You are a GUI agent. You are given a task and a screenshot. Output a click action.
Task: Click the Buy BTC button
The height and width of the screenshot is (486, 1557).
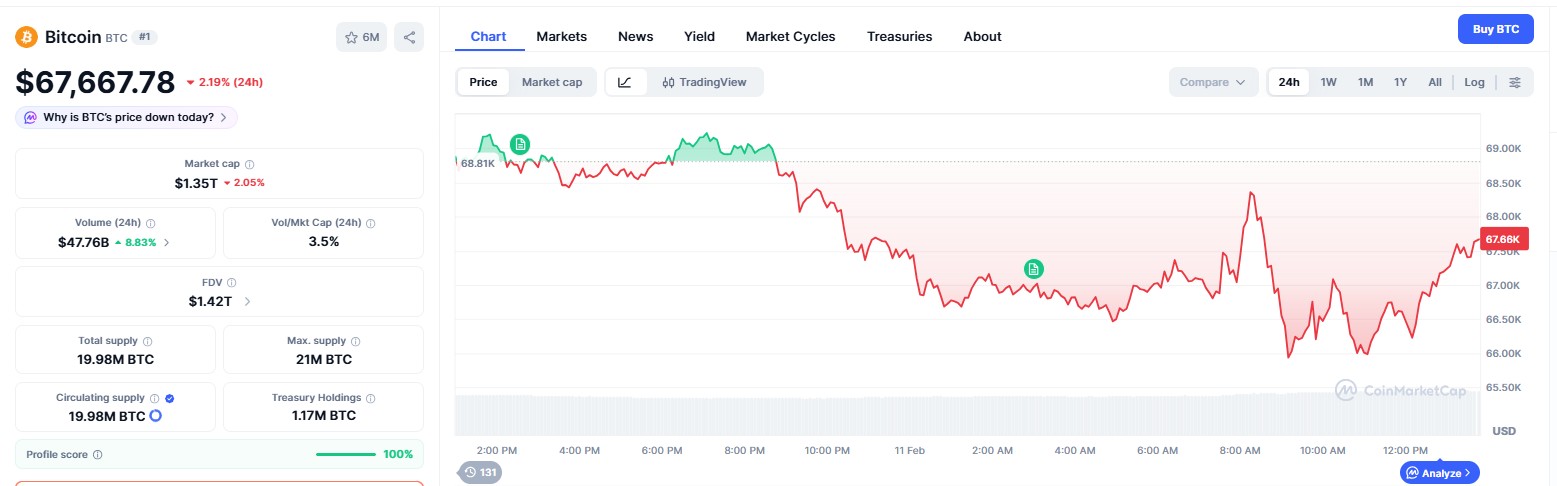[1495, 29]
